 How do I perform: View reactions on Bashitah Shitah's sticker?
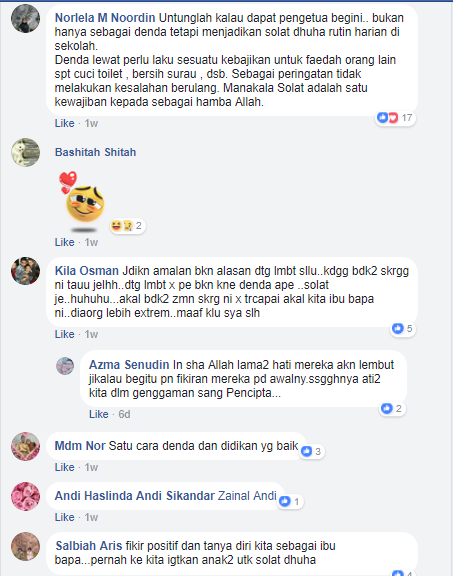pyautogui.click(x=127, y=226)
